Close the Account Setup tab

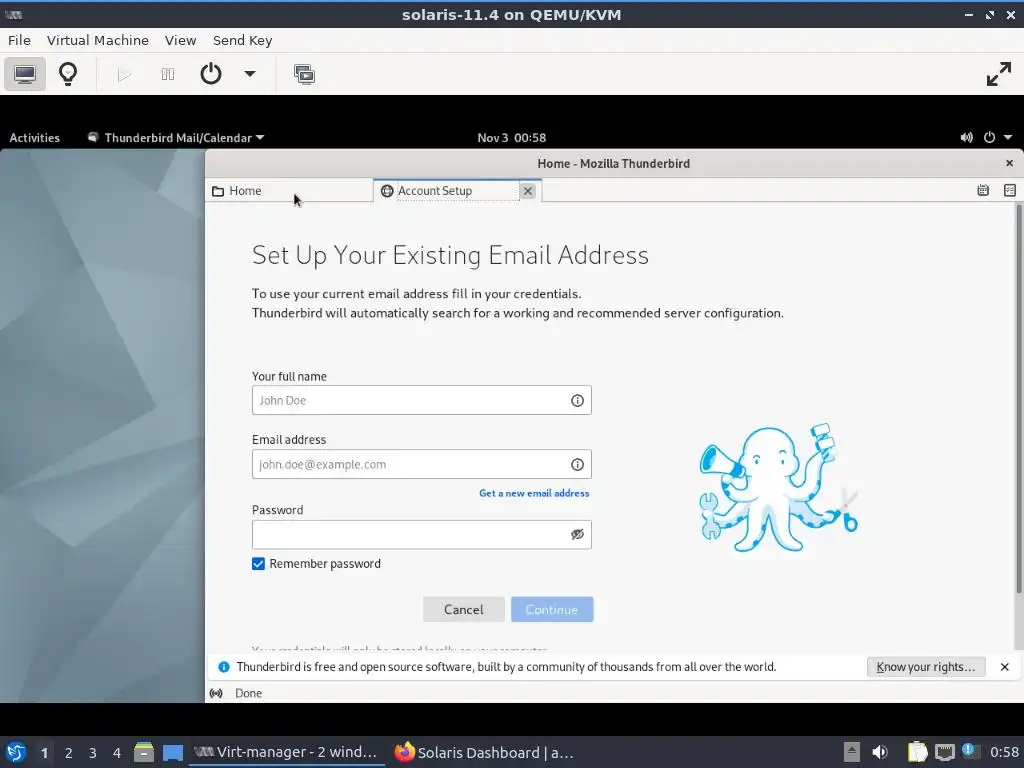[528, 191]
